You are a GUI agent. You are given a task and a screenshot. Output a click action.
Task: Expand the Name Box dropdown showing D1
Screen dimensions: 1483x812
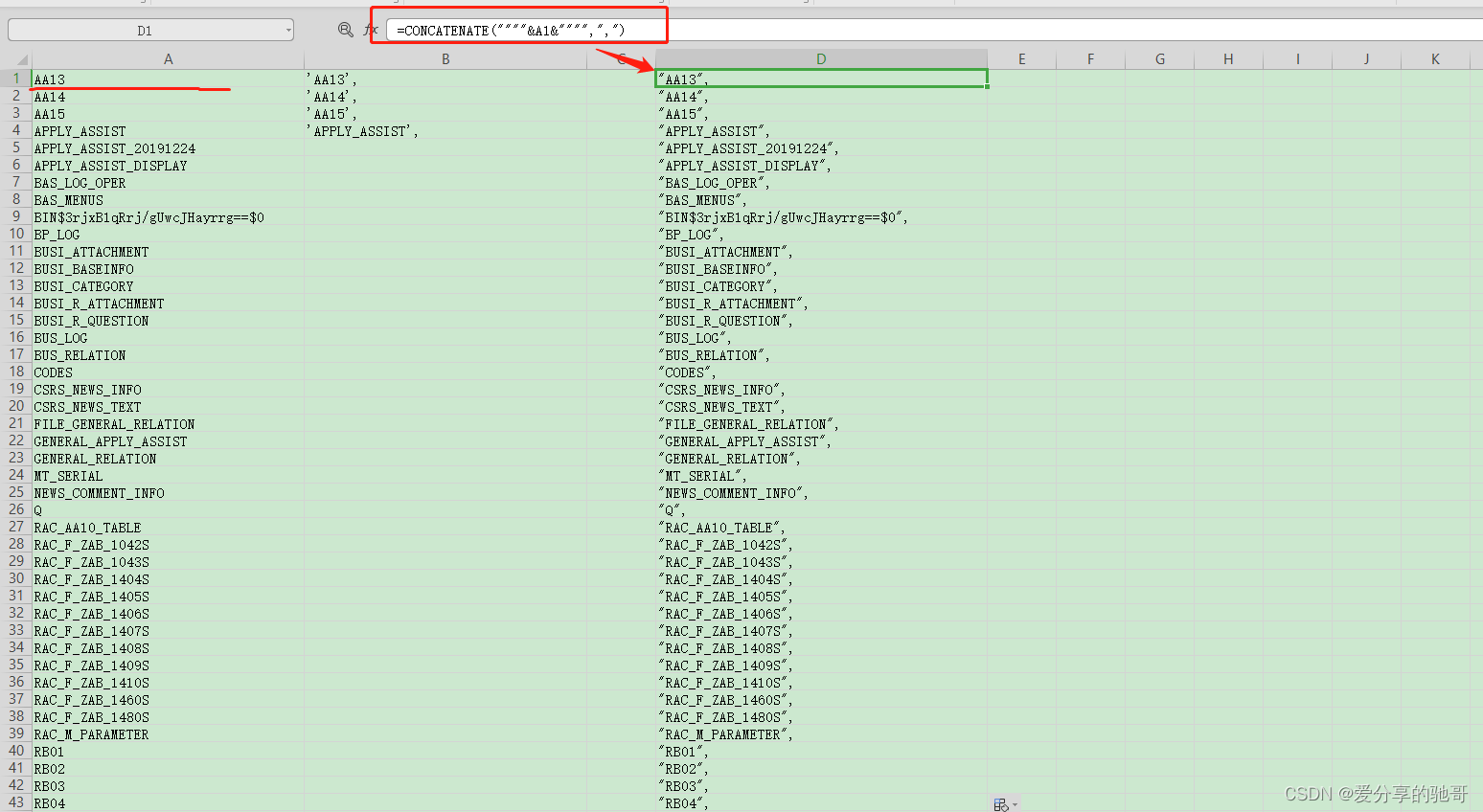tap(288, 30)
